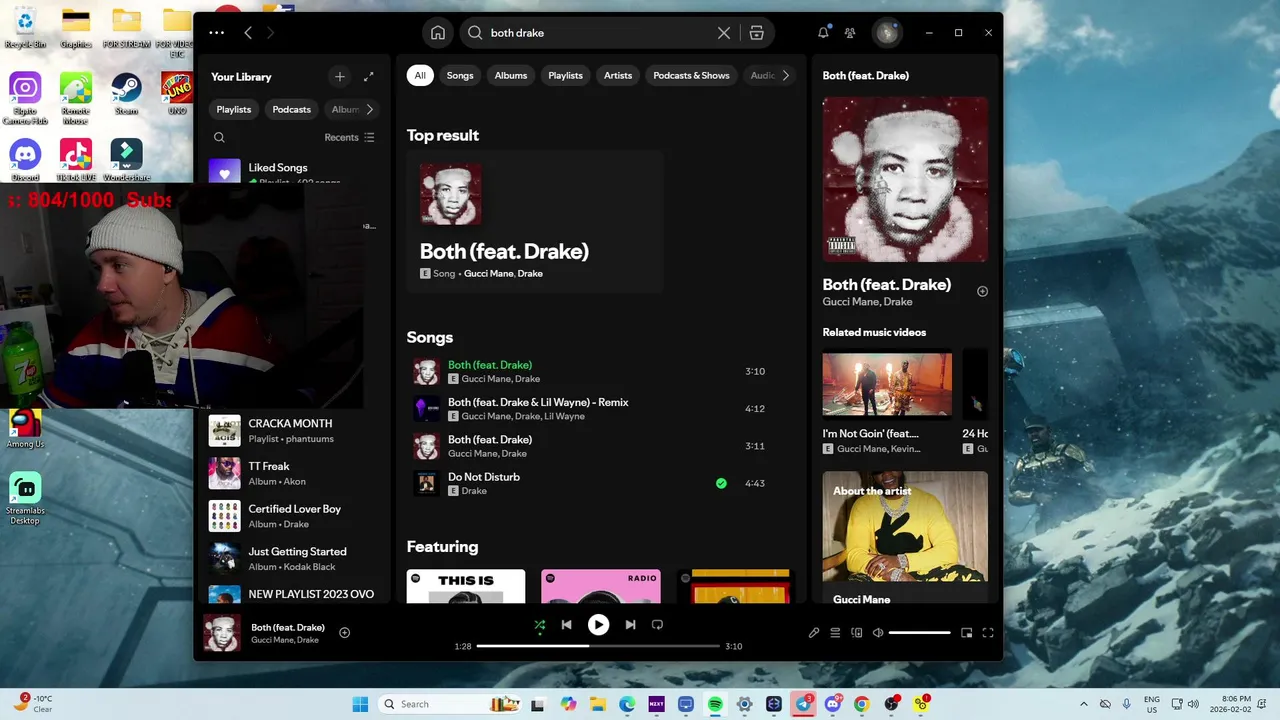Add now playing track to Liked Songs
This screenshot has width=1280, height=720.
coord(345,632)
